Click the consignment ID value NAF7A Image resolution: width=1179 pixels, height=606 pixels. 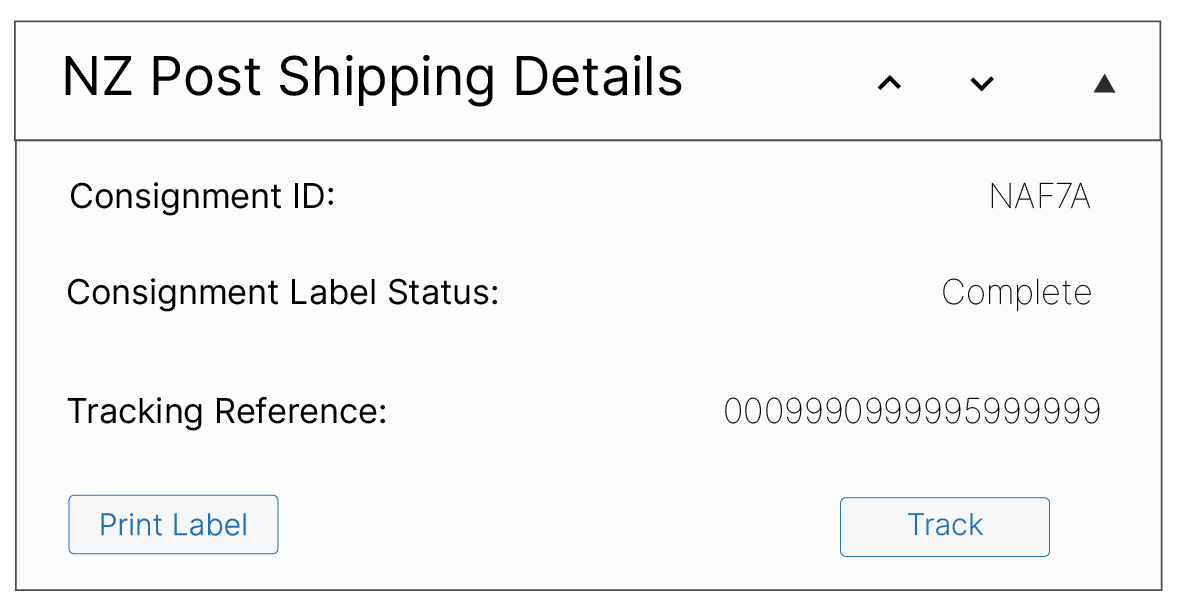point(1039,197)
